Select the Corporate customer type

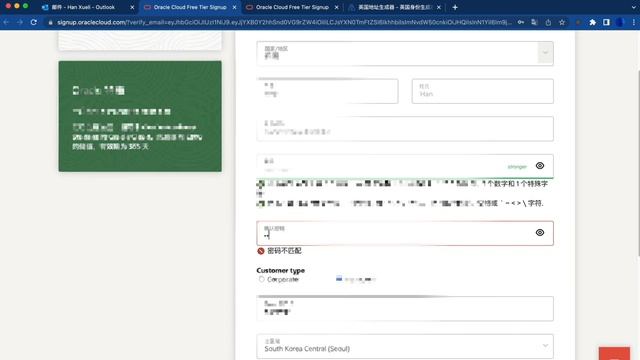pos(262,279)
